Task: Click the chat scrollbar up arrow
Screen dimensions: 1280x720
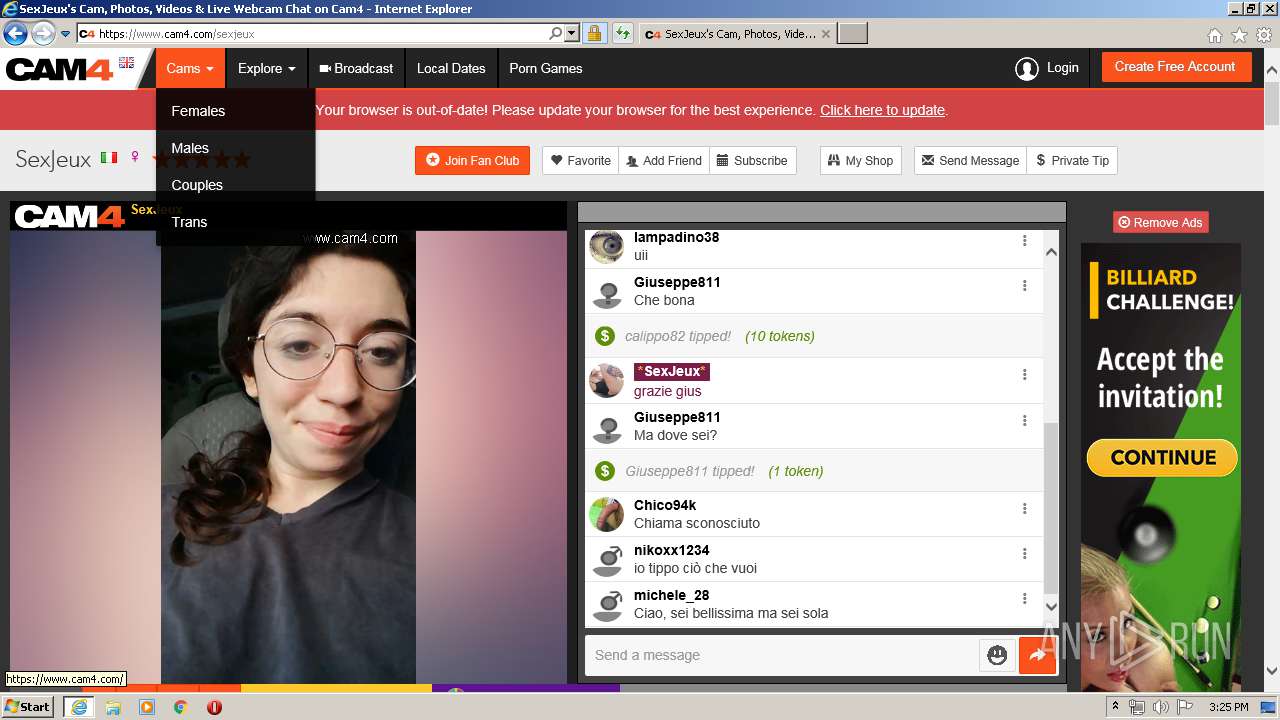Action: 1051,252
